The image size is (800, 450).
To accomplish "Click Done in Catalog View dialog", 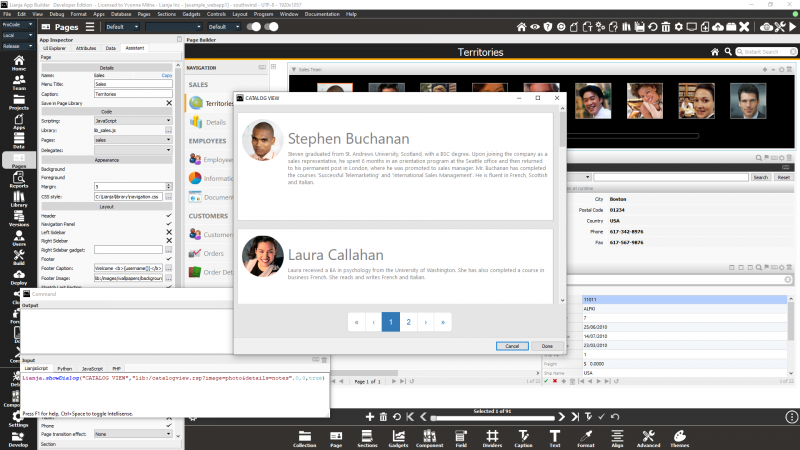I will [547, 346].
